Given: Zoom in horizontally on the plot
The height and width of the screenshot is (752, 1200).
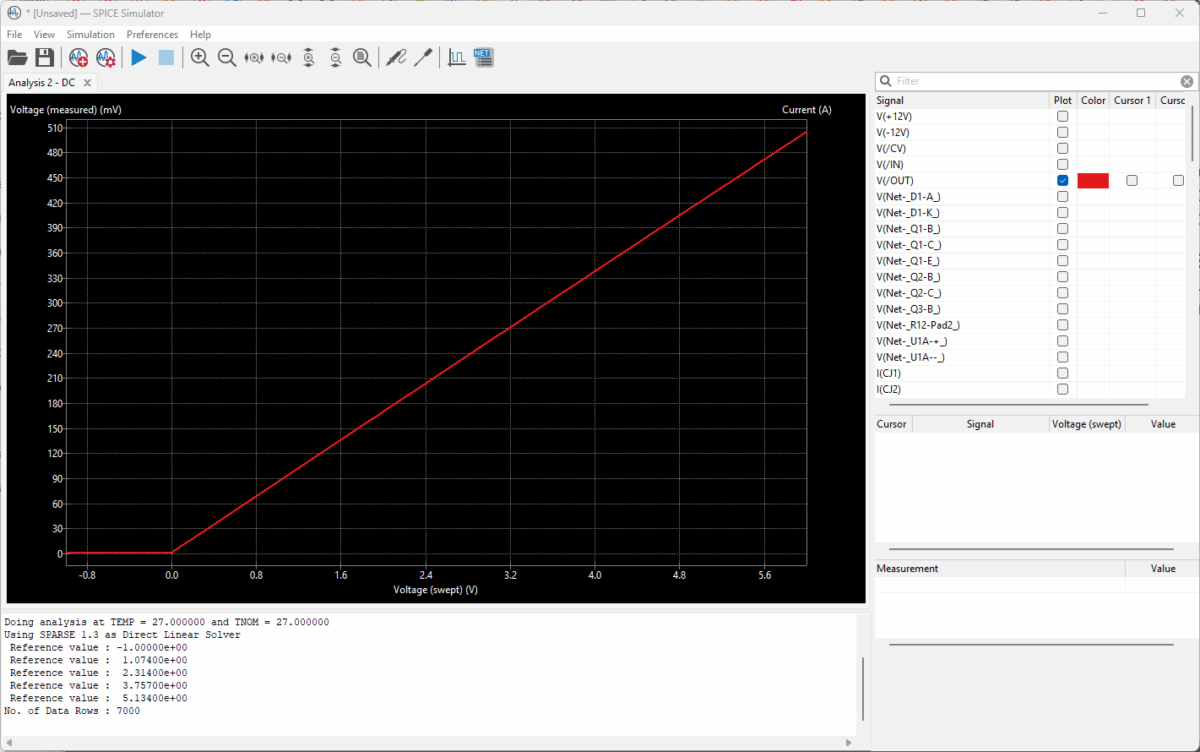Looking at the screenshot, I should pos(254,58).
